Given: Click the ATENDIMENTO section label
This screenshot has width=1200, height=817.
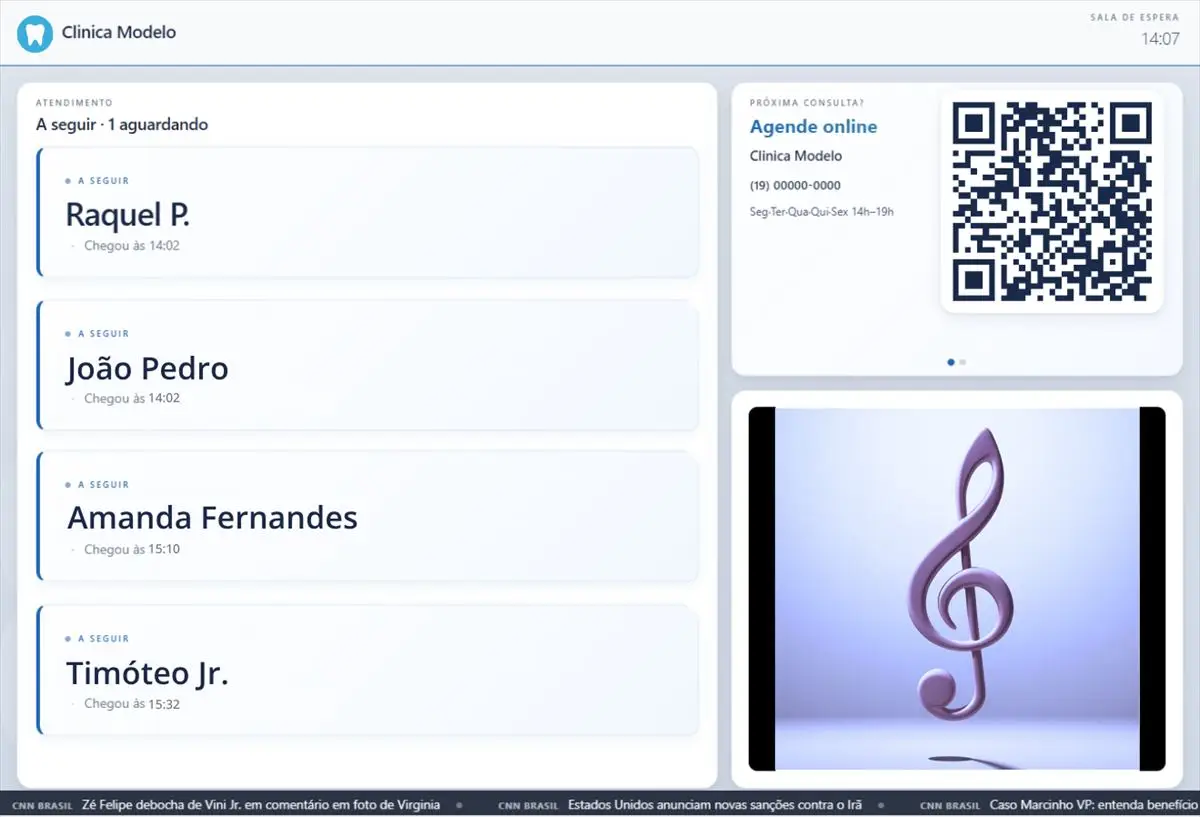Looking at the screenshot, I should [x=74, y=103].
